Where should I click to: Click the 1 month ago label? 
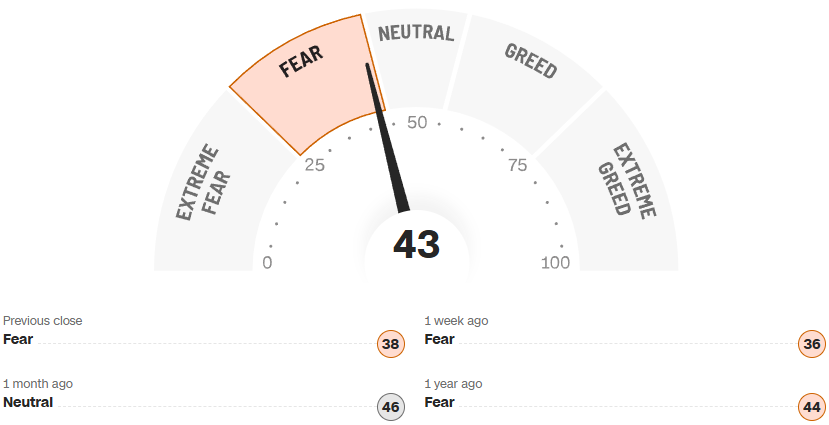click(x=38, y=384)
